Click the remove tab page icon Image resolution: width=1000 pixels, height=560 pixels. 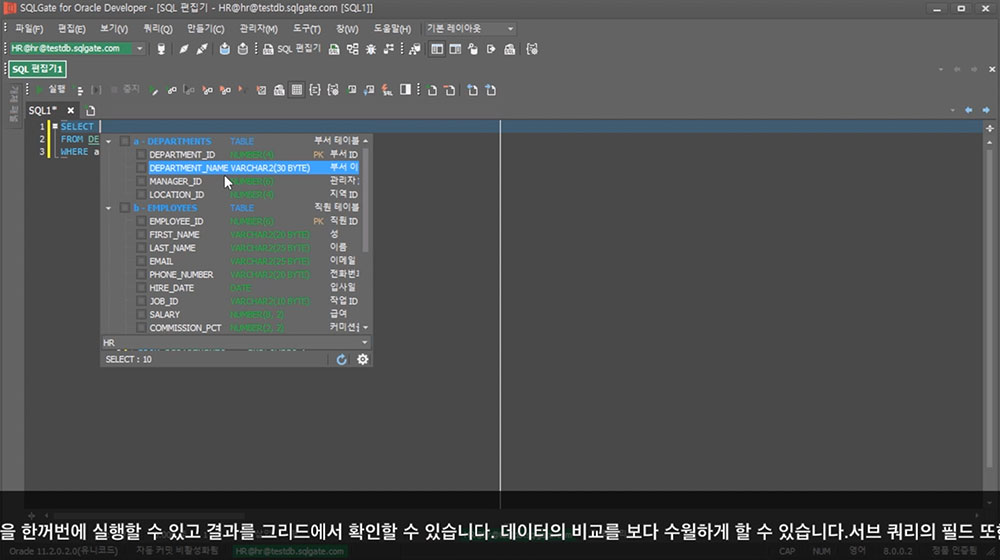click(x=450, y=91)
